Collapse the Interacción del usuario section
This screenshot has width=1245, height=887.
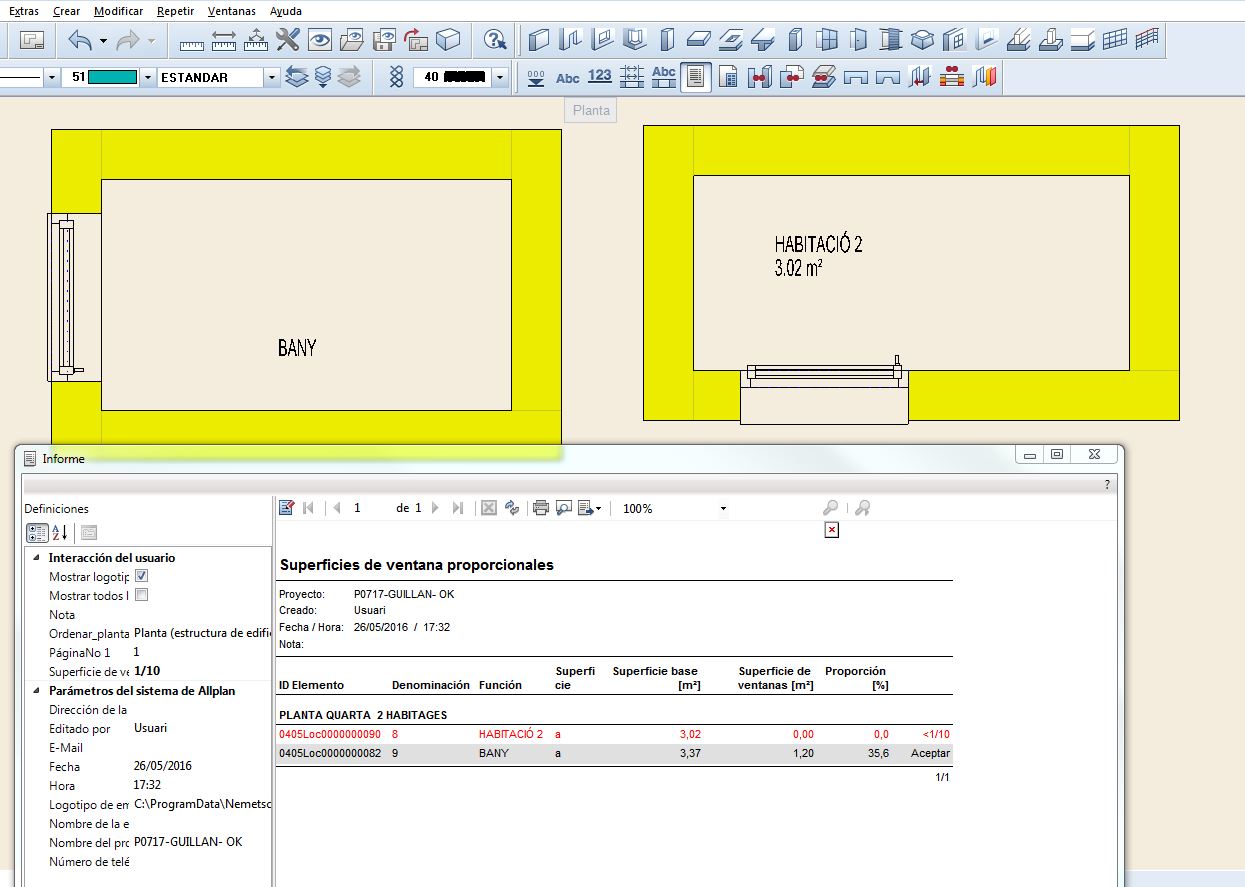coord(37,558)
